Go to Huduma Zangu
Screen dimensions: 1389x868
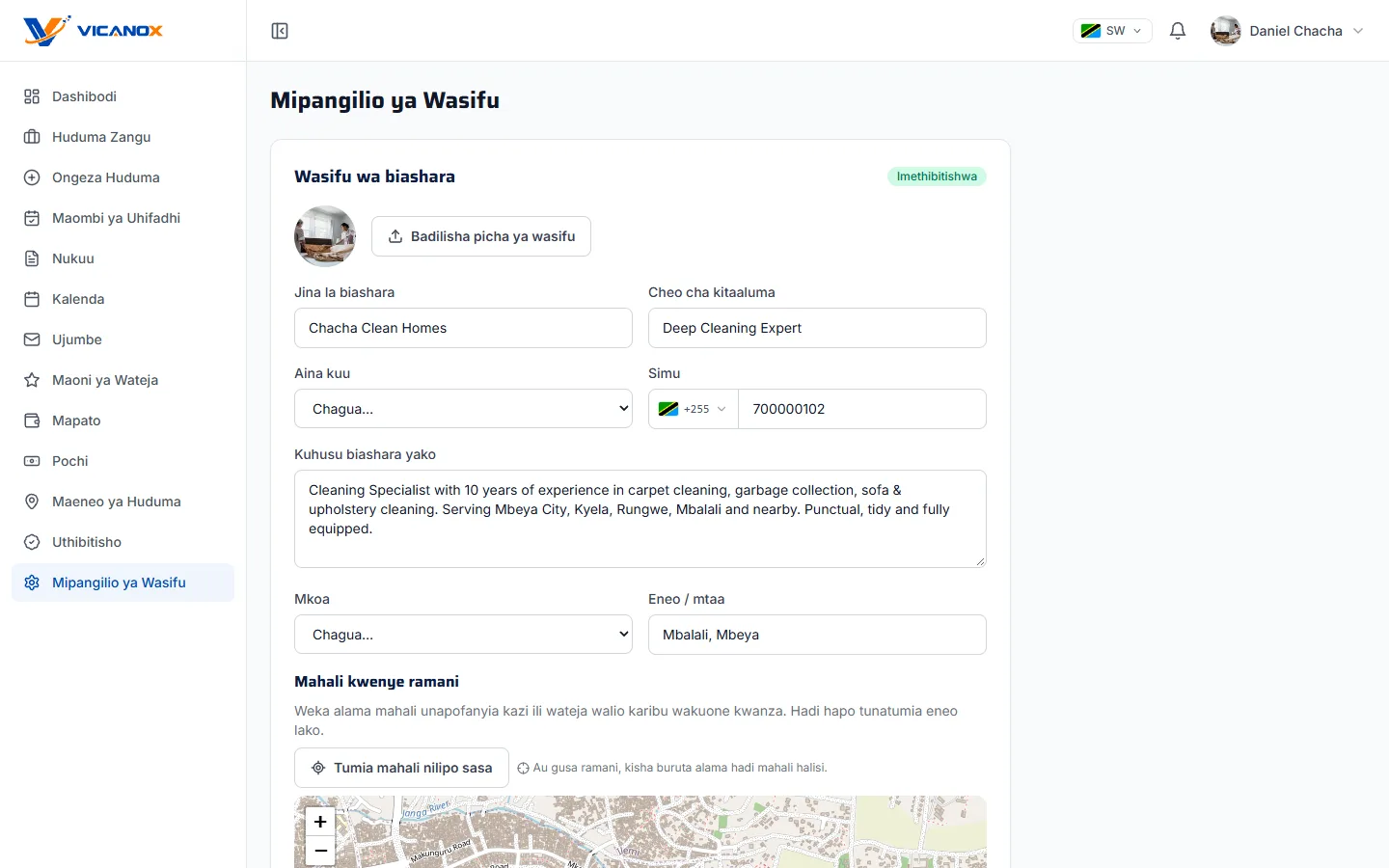pyautogui.click(x=123, y=137)
